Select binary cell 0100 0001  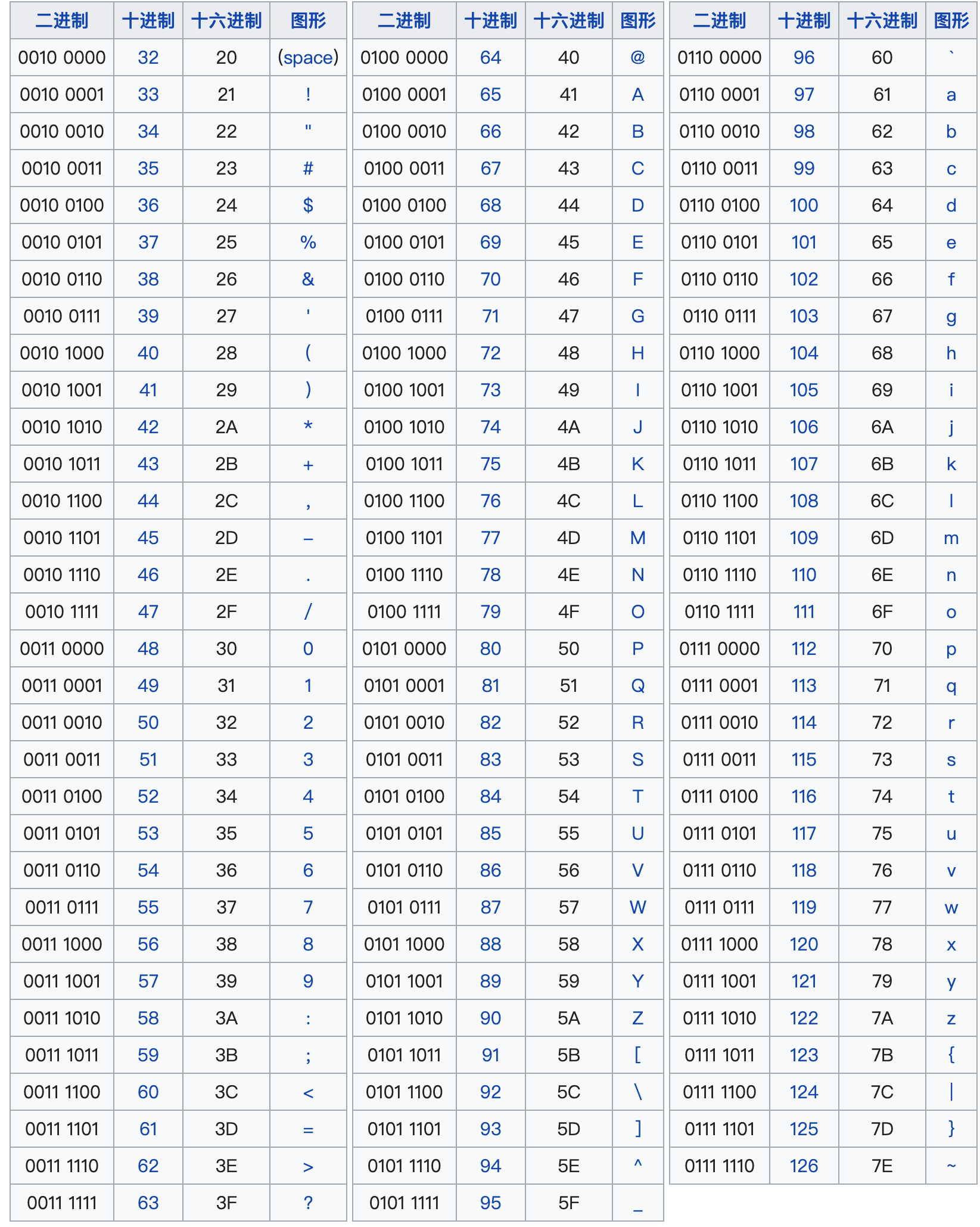point(404,95)
